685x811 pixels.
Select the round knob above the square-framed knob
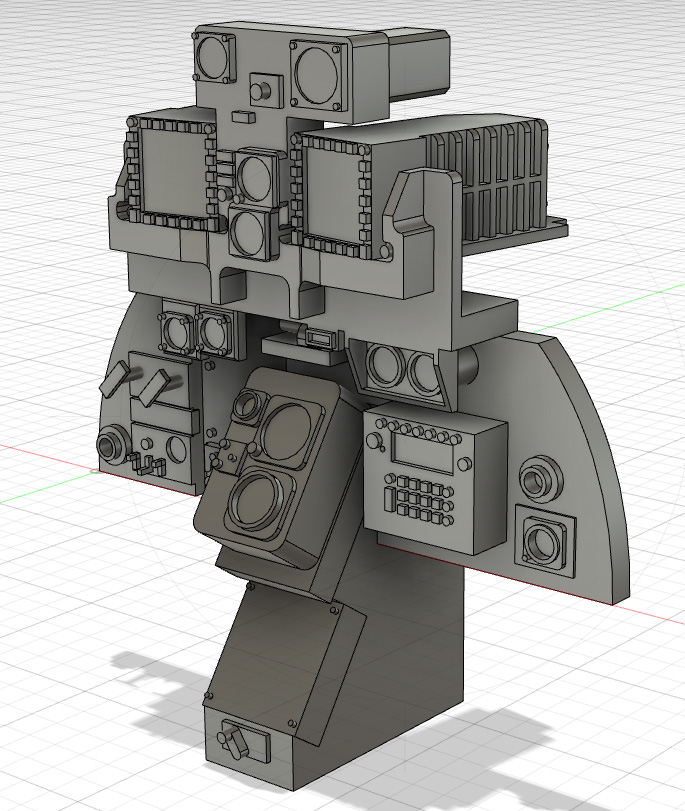point(539,478)
